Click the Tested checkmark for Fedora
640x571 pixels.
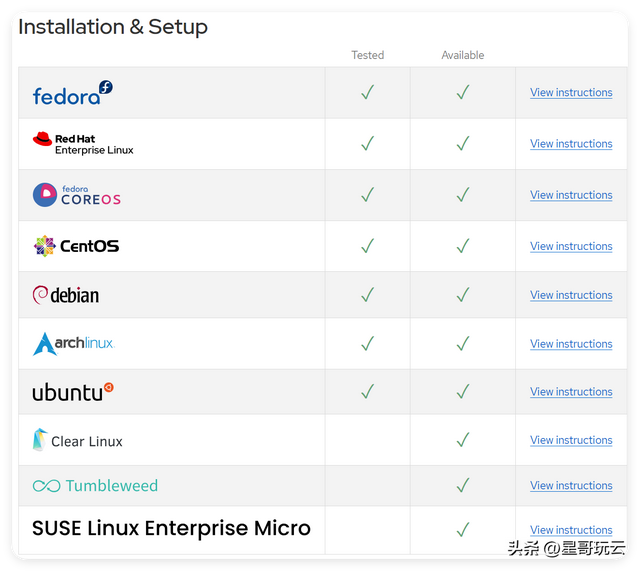[368, 92]
